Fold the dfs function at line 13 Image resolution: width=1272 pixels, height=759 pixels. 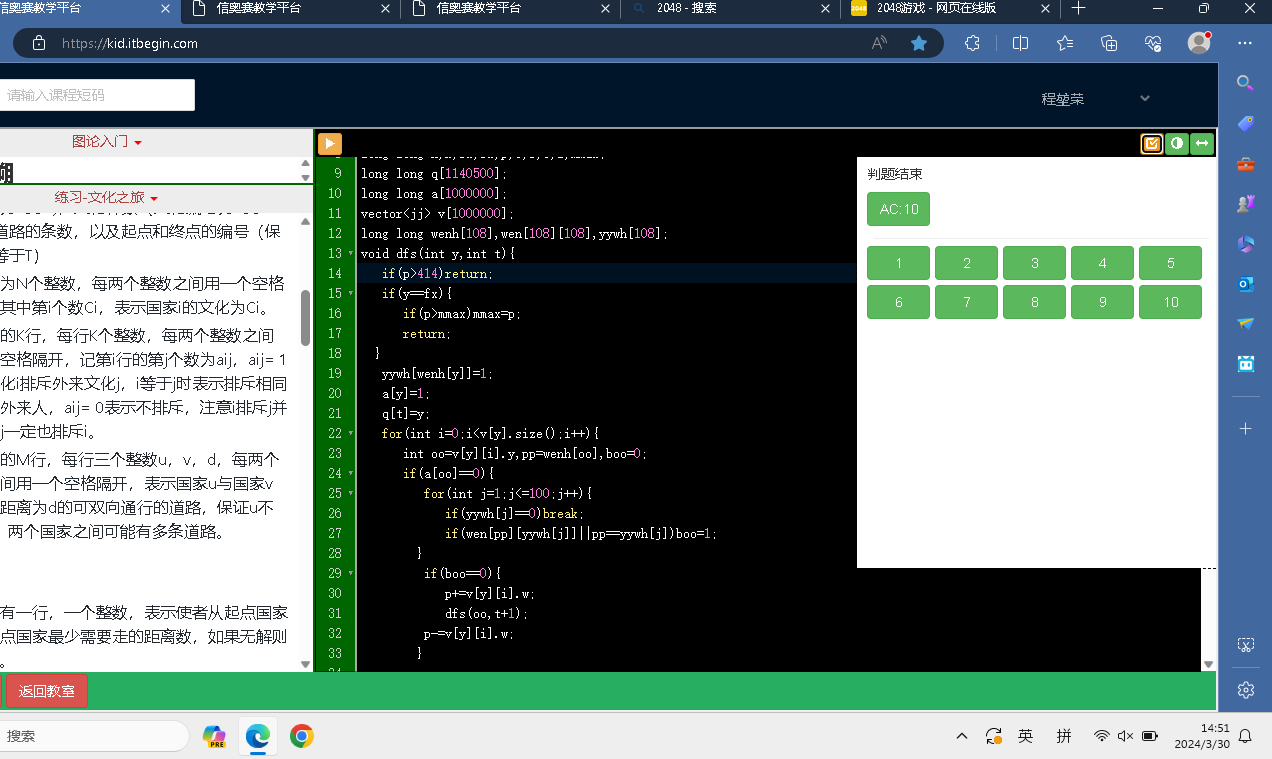click(350, 254)
